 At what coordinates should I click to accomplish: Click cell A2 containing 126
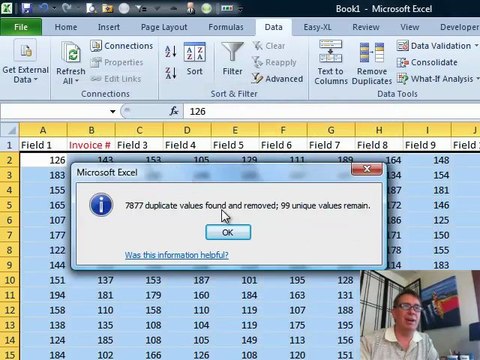tap(43, 160)
